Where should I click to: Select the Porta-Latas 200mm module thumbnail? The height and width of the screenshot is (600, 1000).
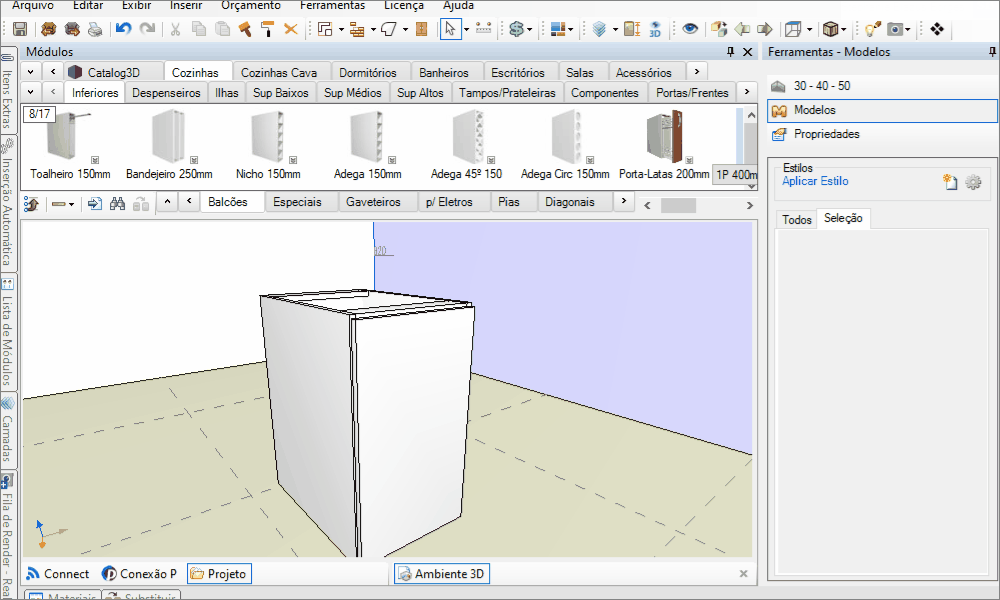click(664, 146)
